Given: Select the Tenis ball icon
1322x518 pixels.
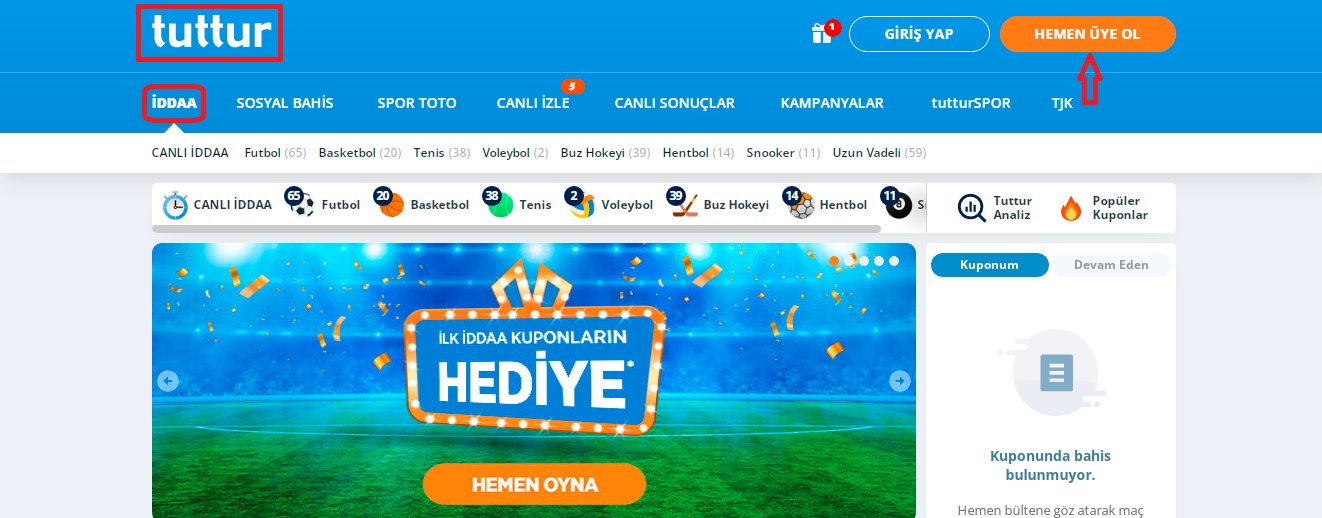Looking at the screenshot, I should [x=501, y=205].
